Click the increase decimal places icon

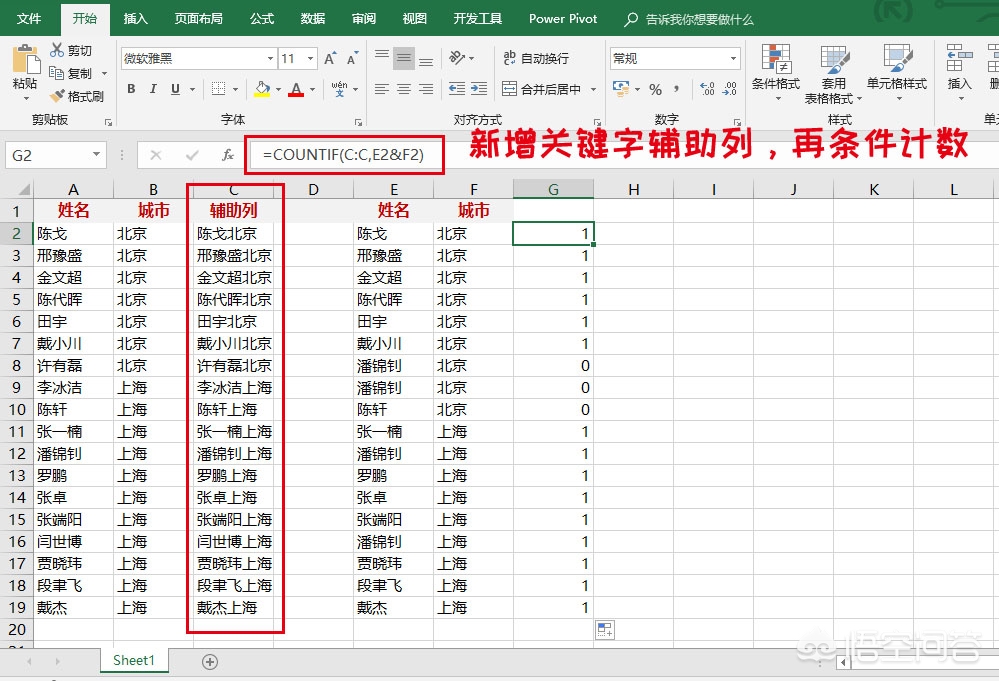point(707,89)
